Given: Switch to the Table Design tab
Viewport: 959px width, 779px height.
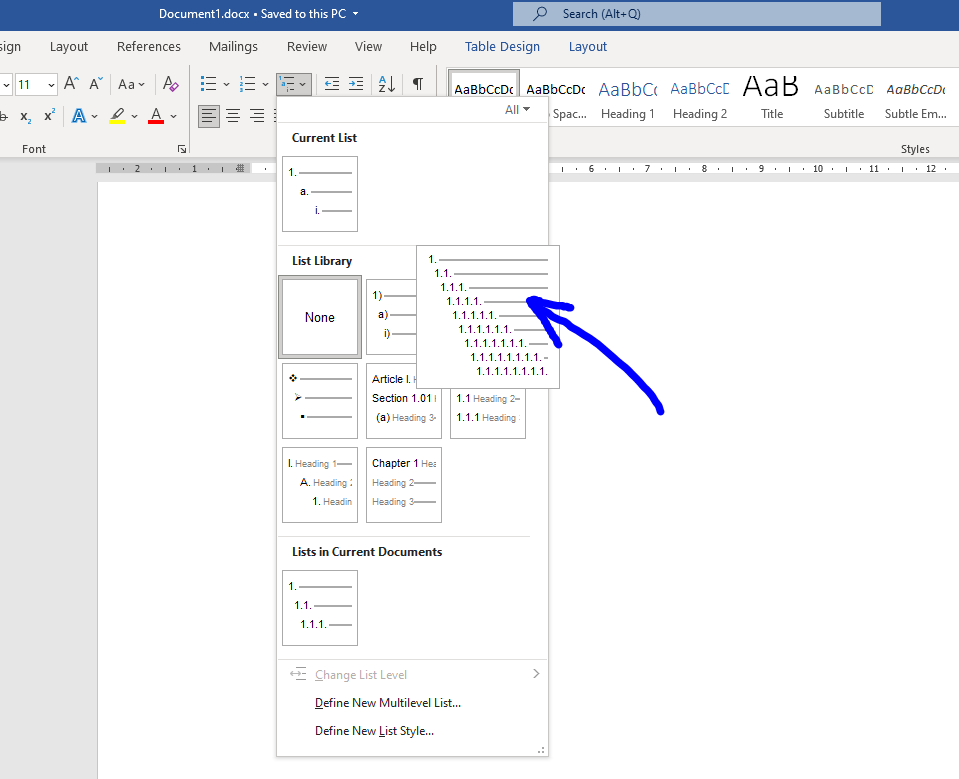Looking at the screenshot, I should tap(502, 46).
